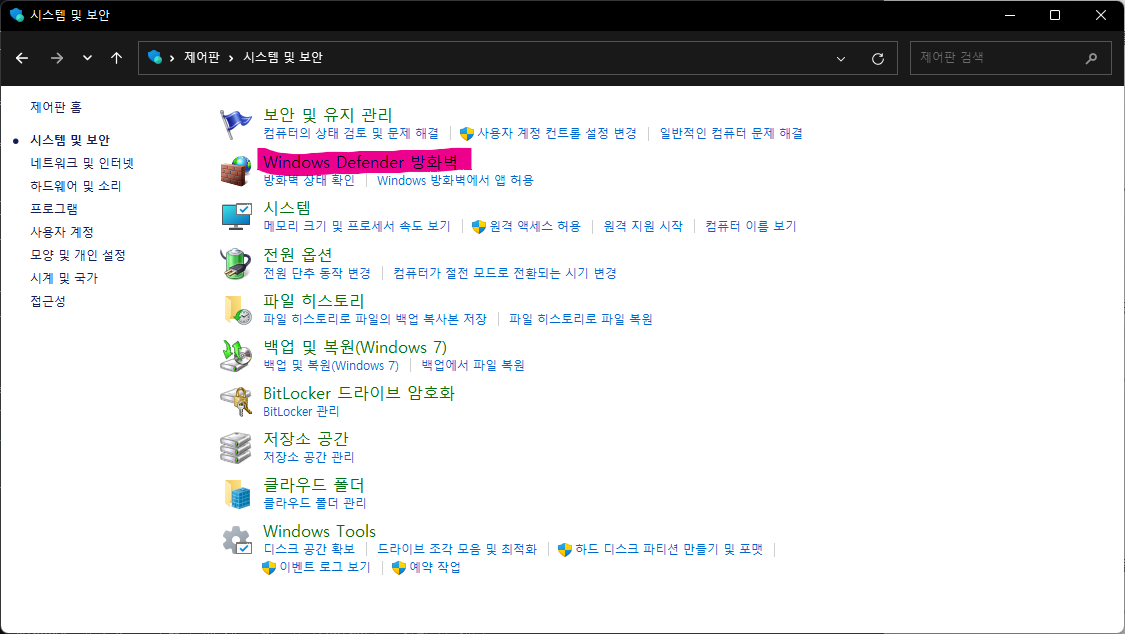Go up one level with the up arrow
1125x634 pixels.
click(116, 58)
